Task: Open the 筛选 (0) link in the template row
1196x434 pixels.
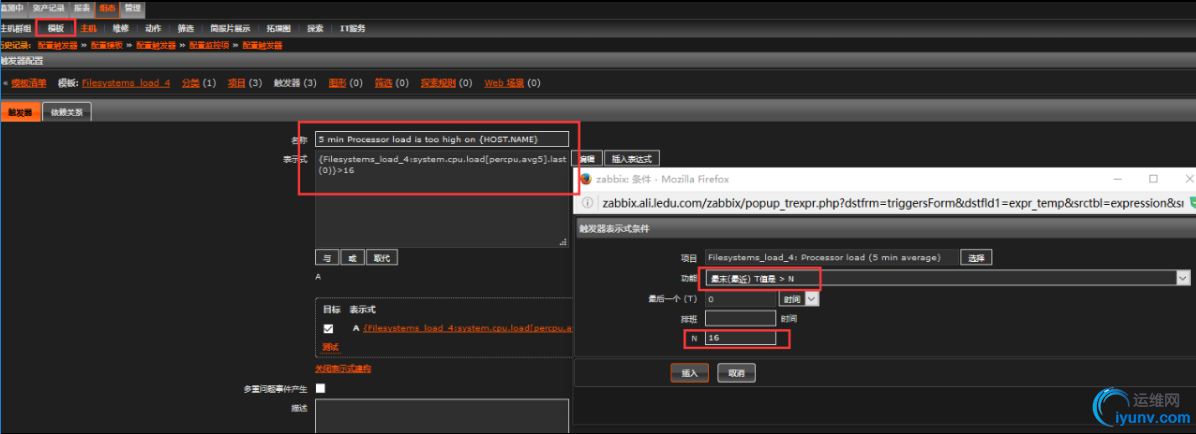Action: (x=383, y=83)
